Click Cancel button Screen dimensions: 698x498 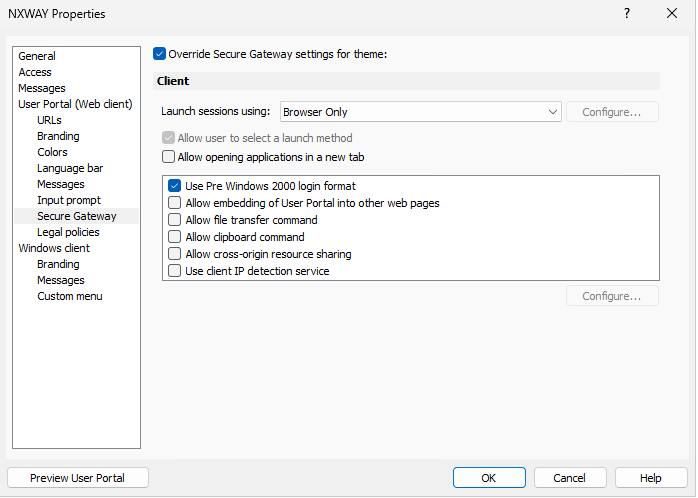(x=570, y=478)
